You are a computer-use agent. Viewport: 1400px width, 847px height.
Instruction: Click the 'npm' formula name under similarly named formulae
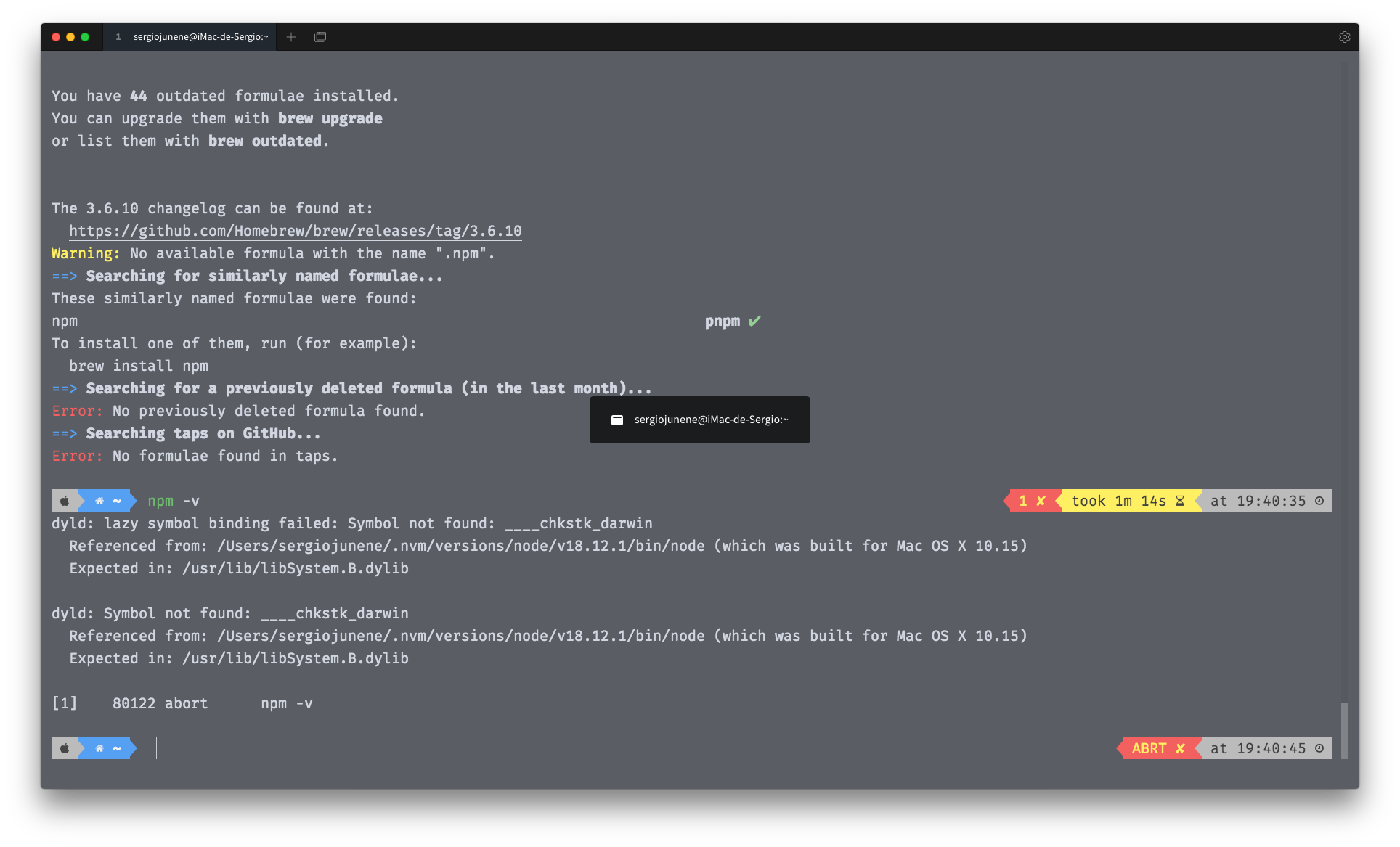(65, 321)
